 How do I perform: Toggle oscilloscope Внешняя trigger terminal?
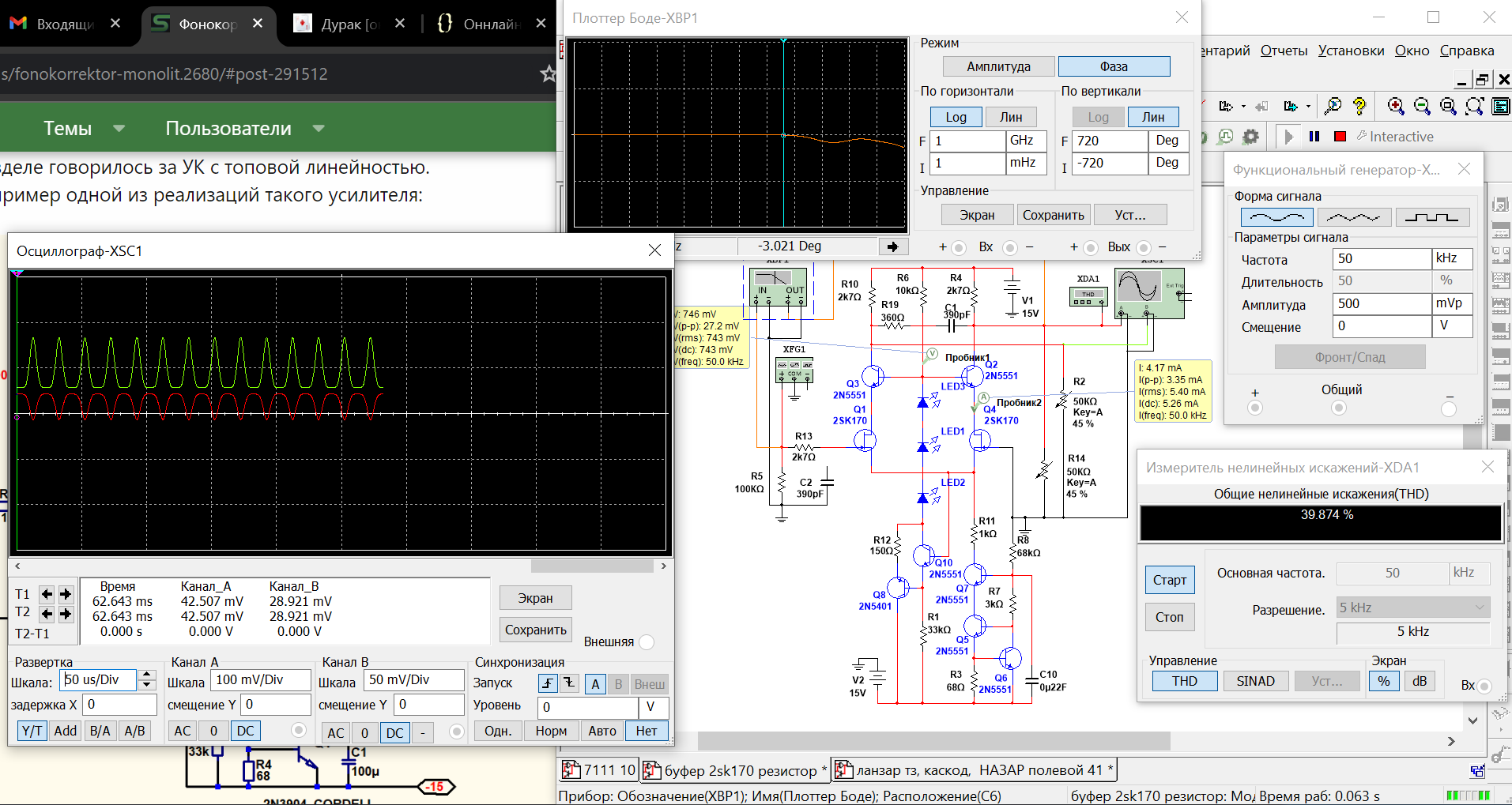click(x=647, y=642)
